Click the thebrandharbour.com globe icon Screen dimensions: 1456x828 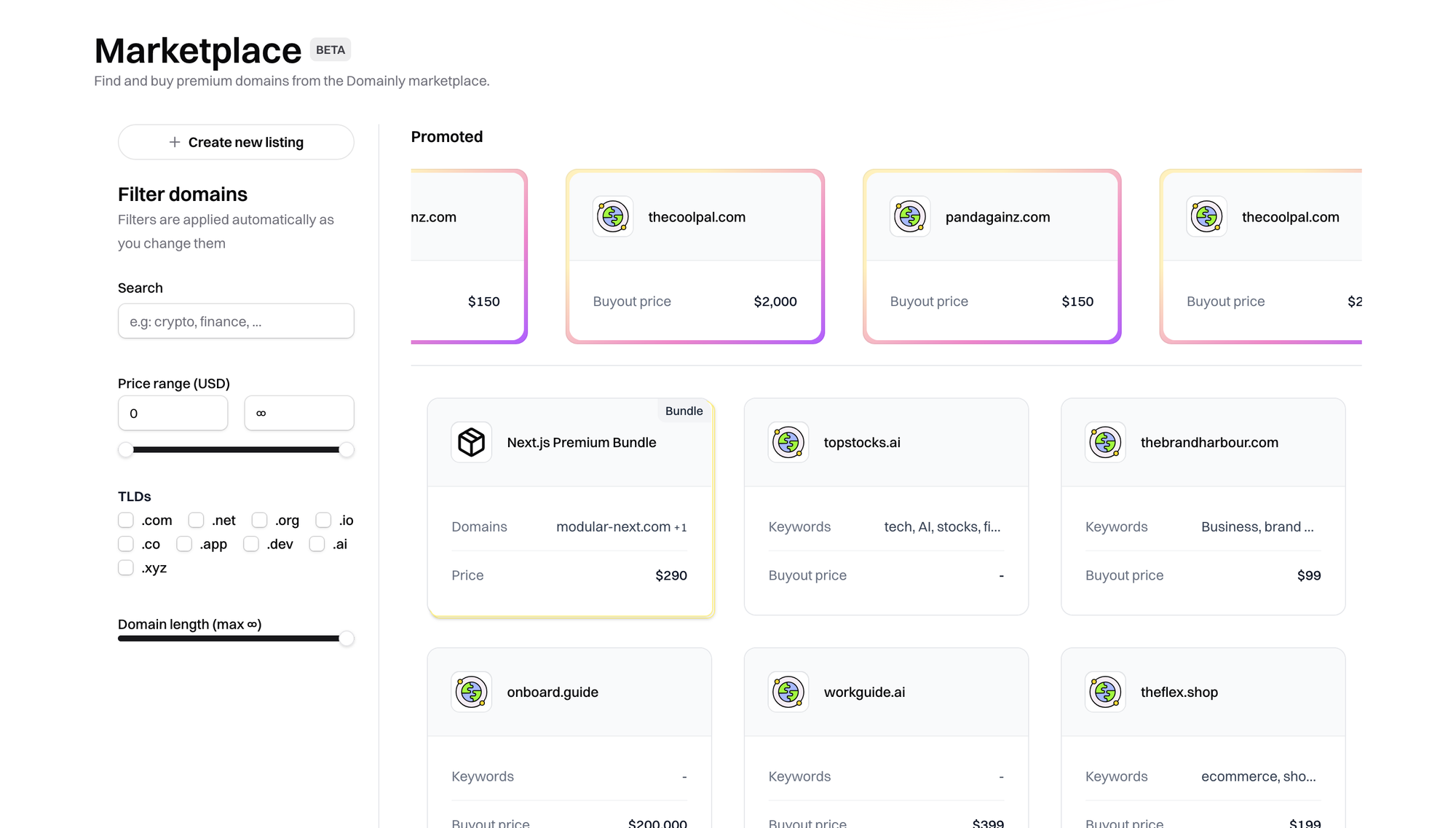pos(1105,442)
